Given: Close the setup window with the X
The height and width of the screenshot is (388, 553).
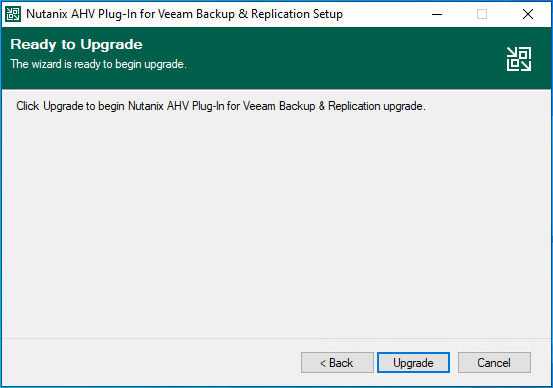Looking at the screenshot, I should (x=528, y=14).
